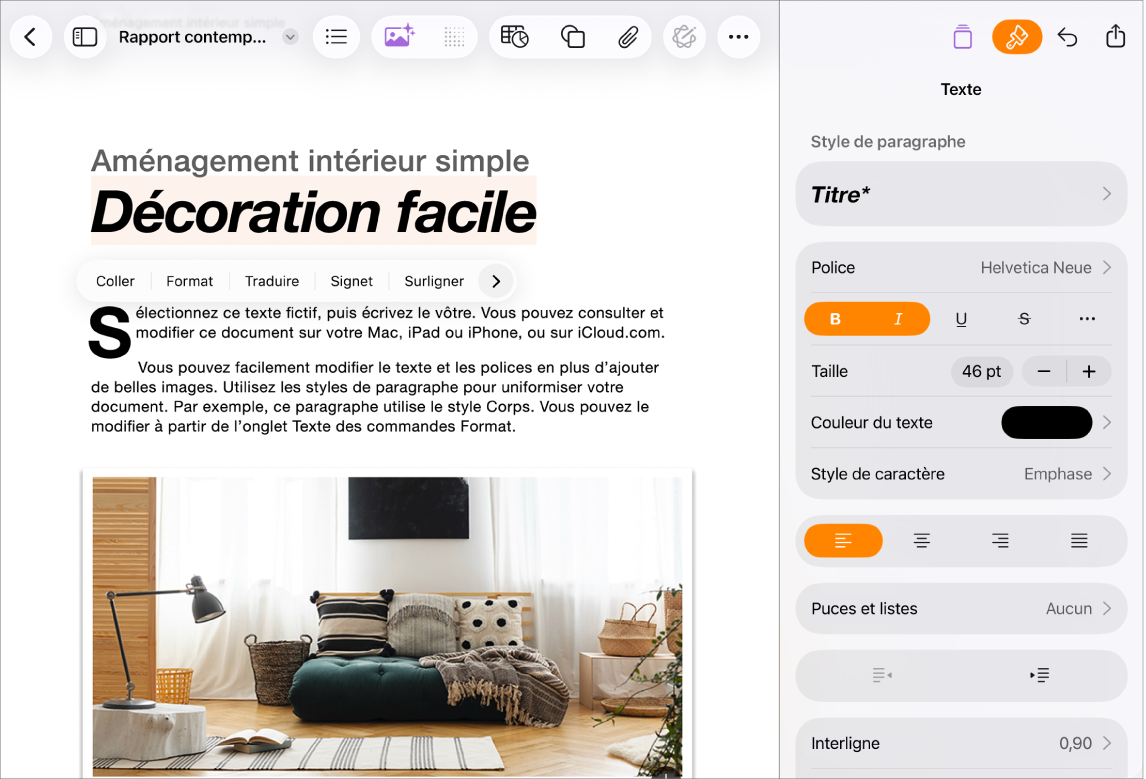
Task: Toggle the orange Format paintbrush button
Action: [x=1017, y=37]
